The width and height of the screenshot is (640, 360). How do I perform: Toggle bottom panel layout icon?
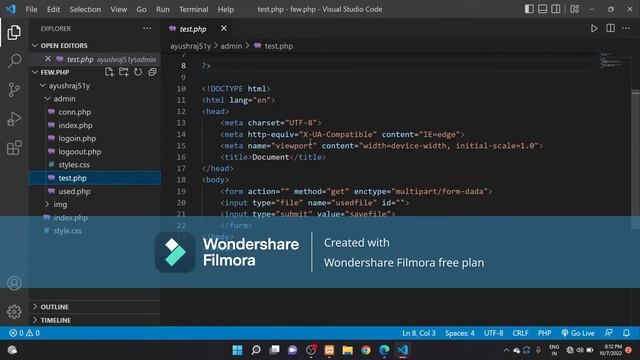coord(542,9)
